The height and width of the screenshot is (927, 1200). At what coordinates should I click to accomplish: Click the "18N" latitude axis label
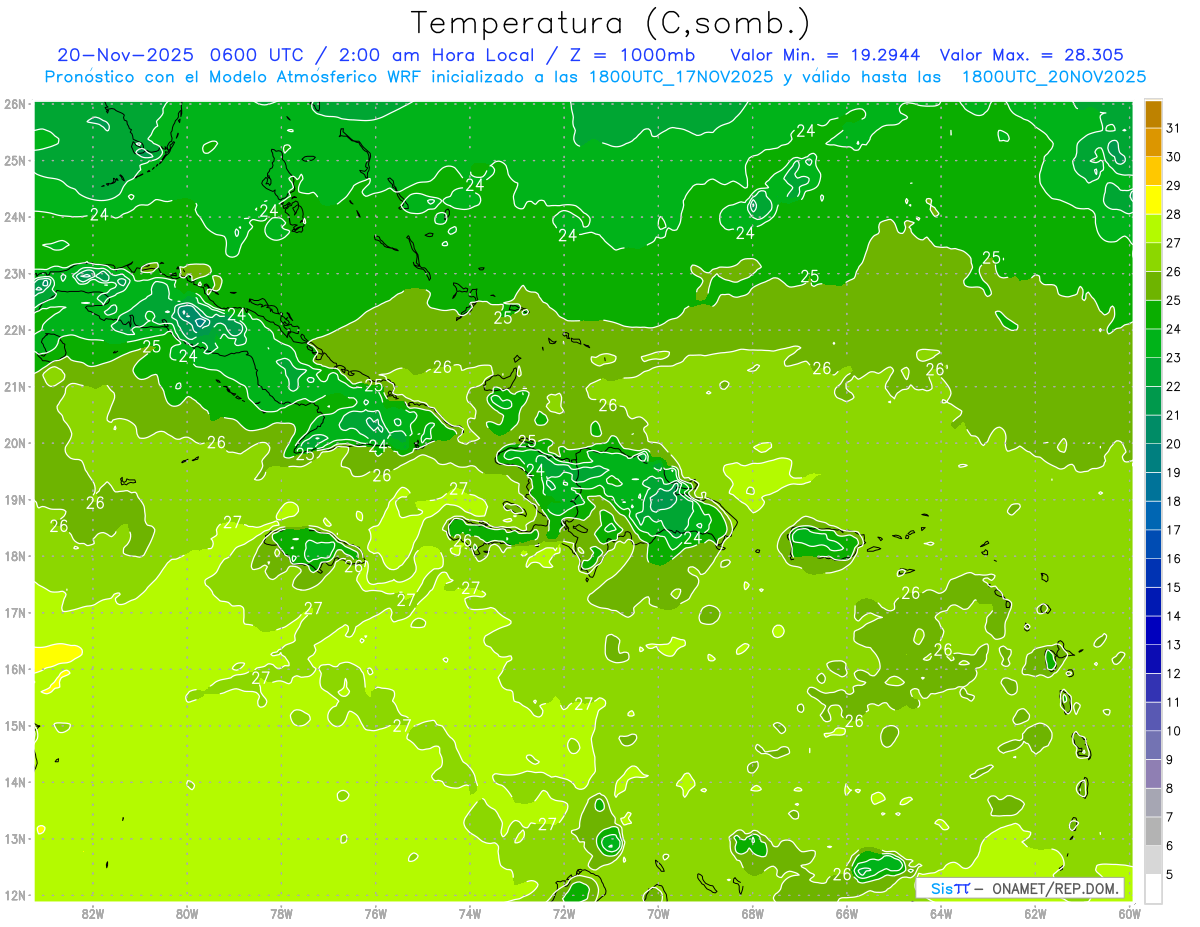[x=15, y=556]
